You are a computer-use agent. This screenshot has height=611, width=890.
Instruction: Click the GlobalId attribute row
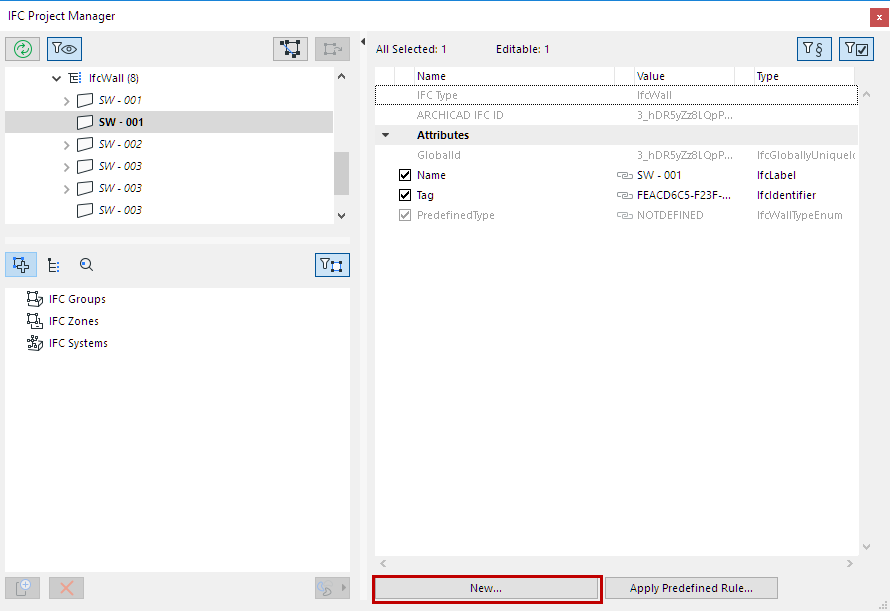pos(616,155)
